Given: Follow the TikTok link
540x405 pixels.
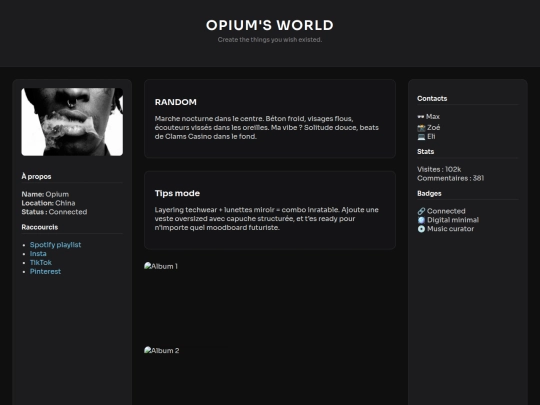Looking at the screenshot, I should [x=41, y=262].
